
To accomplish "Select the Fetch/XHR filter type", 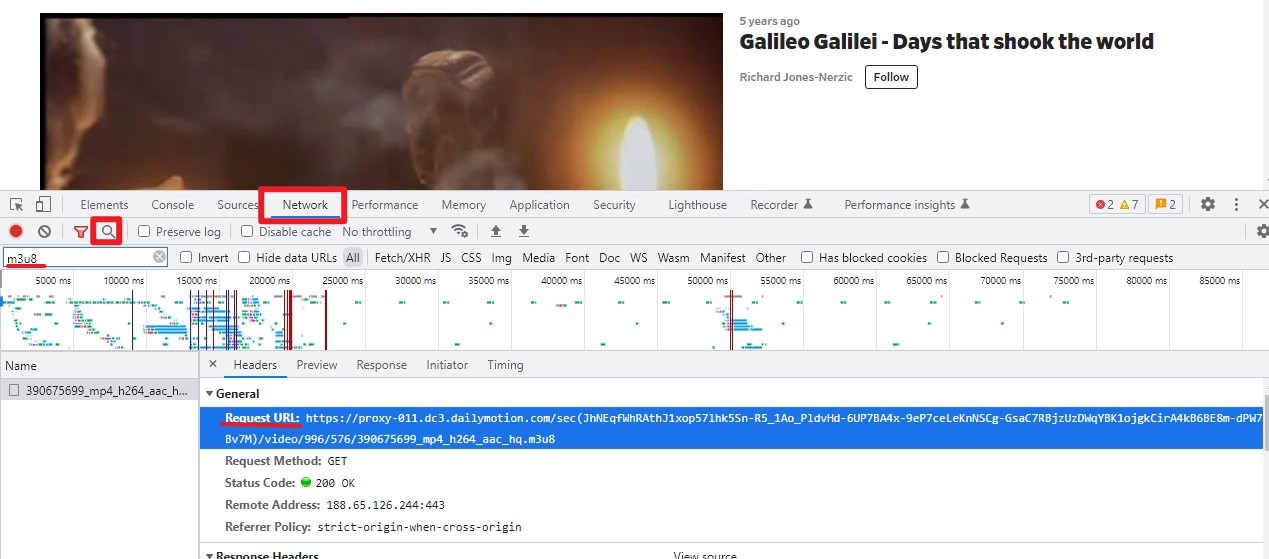I will tap(402, 257).
